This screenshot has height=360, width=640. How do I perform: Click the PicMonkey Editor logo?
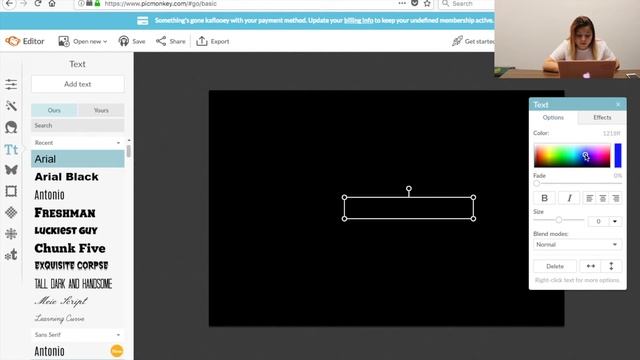(24, 41)
